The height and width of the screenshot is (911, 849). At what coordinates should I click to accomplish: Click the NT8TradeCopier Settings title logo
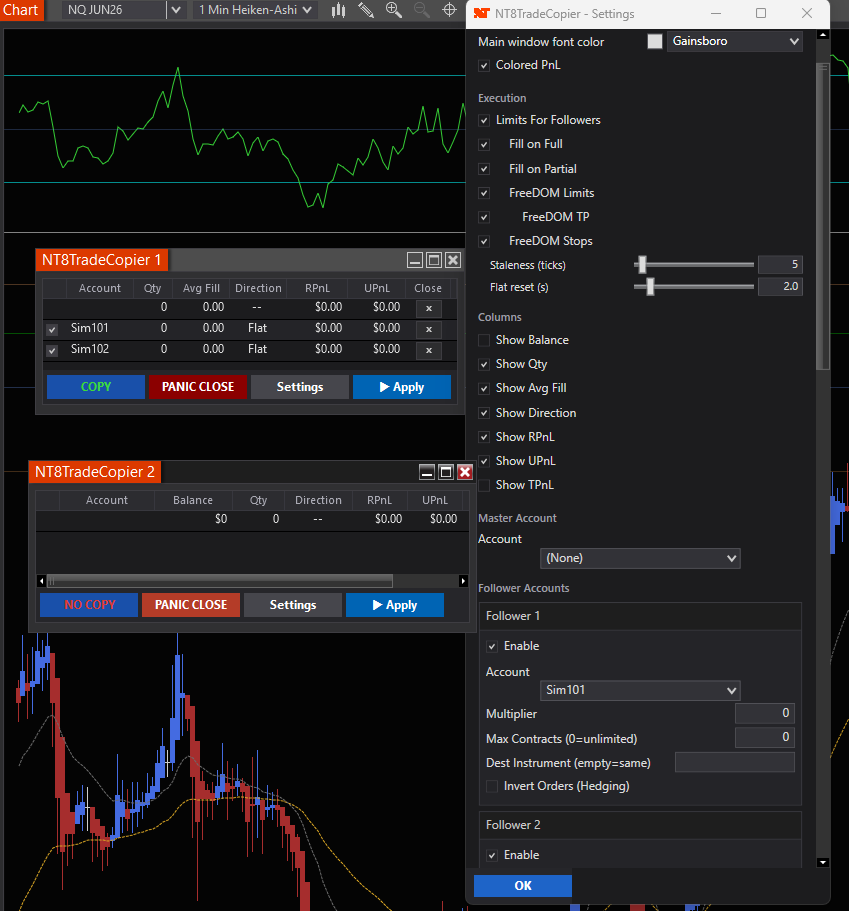[482, 13]
